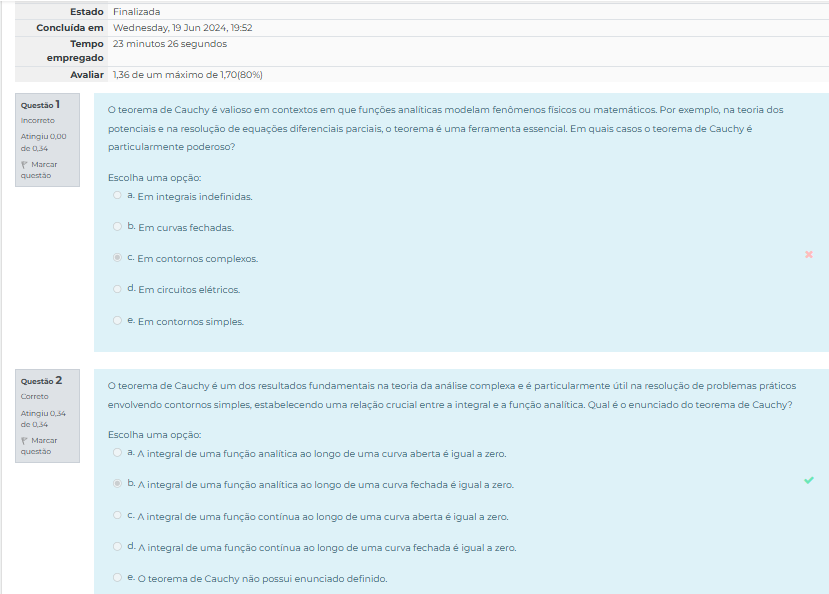Click the Questão 2 question paragraph text
Image resolution: width=829 pixels, height=594 pixels.
(x=452, y=395)
